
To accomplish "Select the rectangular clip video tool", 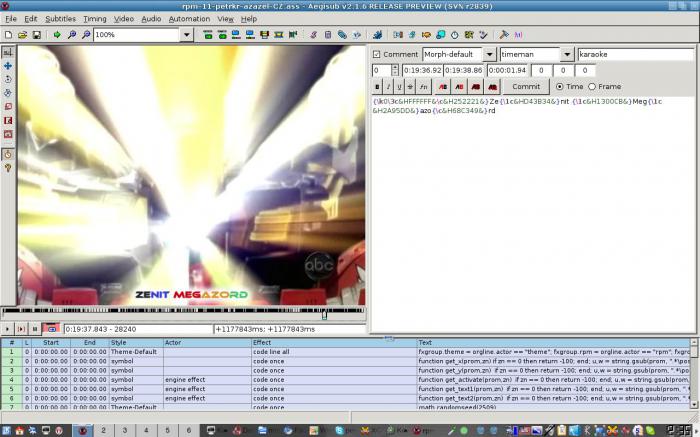I will coord(8,121).
